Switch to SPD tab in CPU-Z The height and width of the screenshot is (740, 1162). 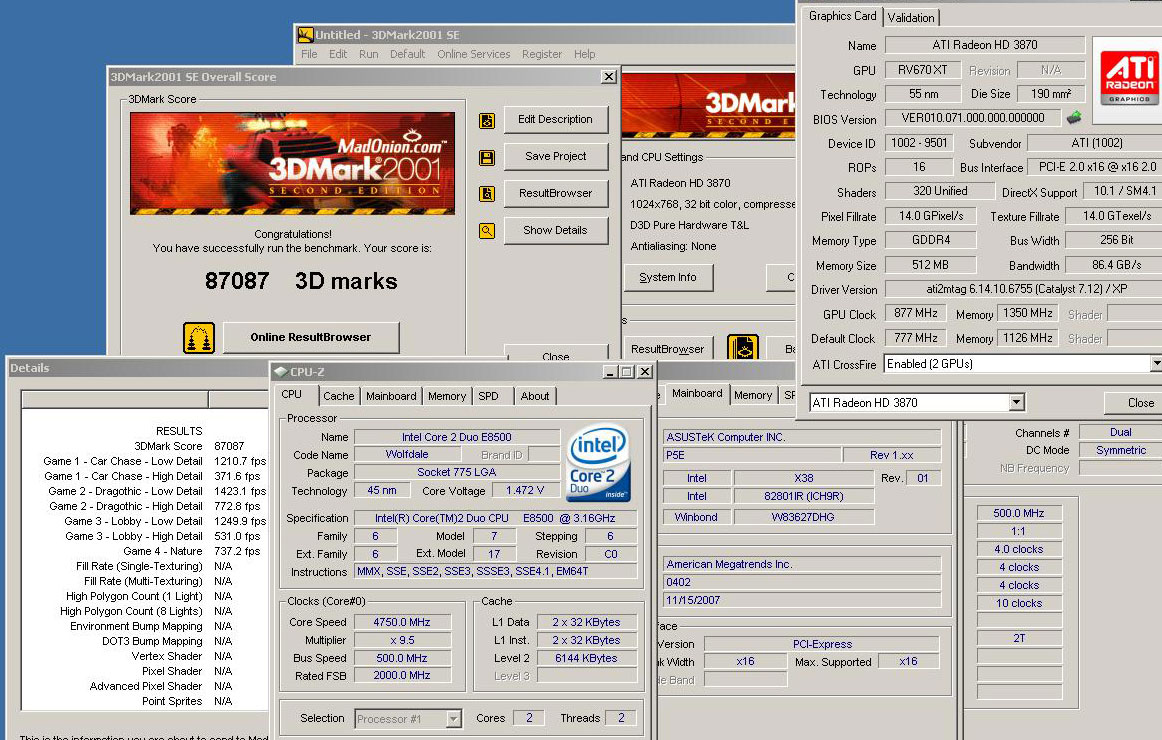coord(488,396)
